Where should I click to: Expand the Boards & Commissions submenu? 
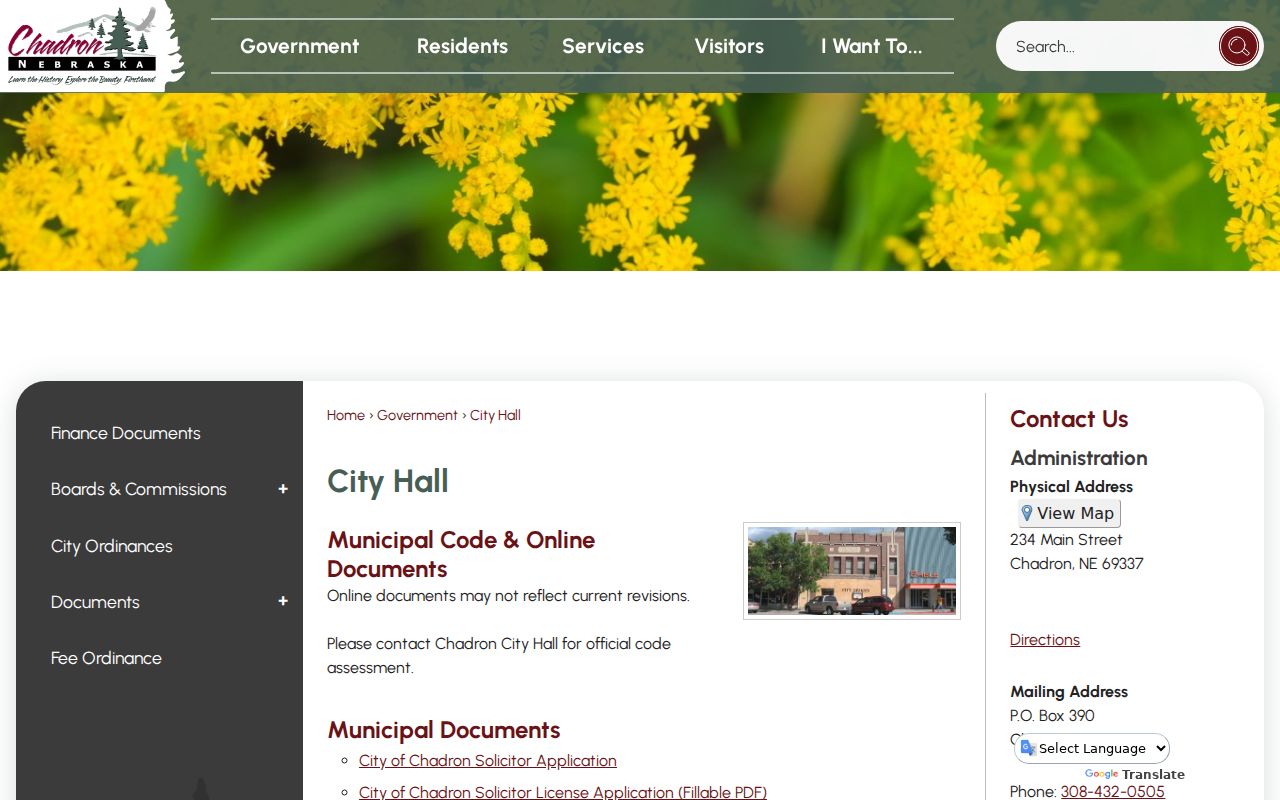(283, 489)
